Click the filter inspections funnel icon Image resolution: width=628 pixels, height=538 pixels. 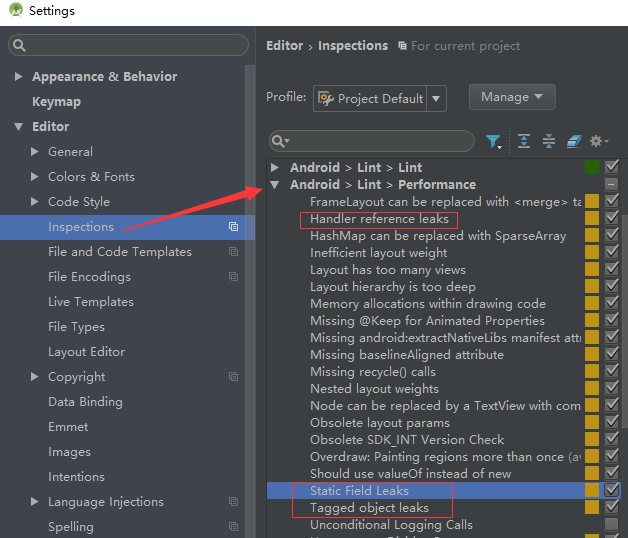click(493, 141)
